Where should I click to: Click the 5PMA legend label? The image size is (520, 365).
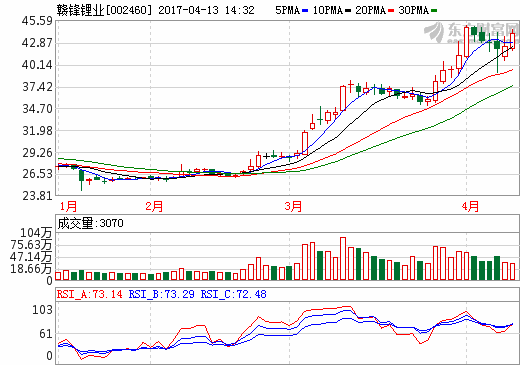click(x=288, y=10)
